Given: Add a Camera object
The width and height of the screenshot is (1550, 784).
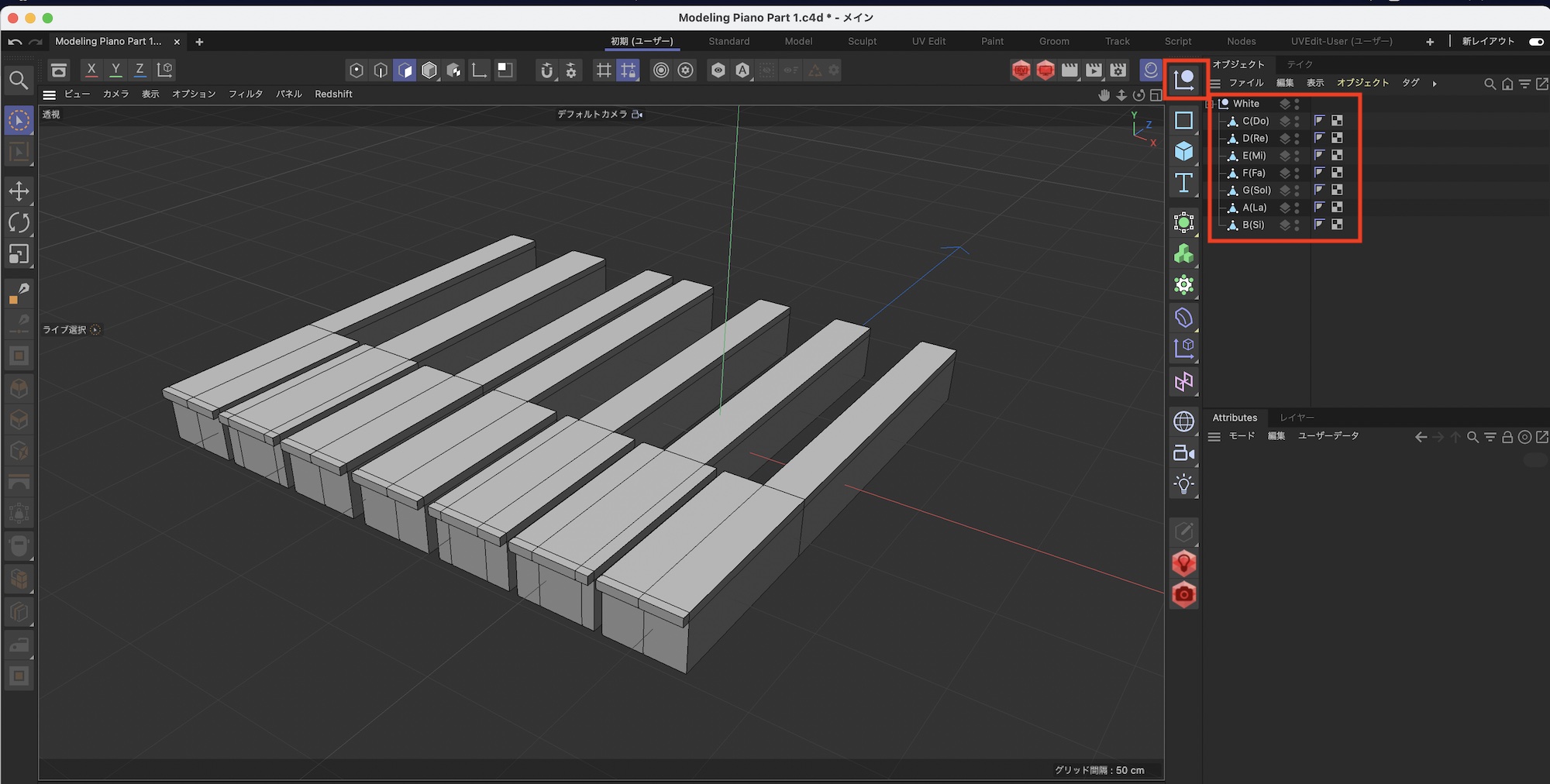Looking at the screenshot, I should pyautogui.click(x=1183, y=453).
